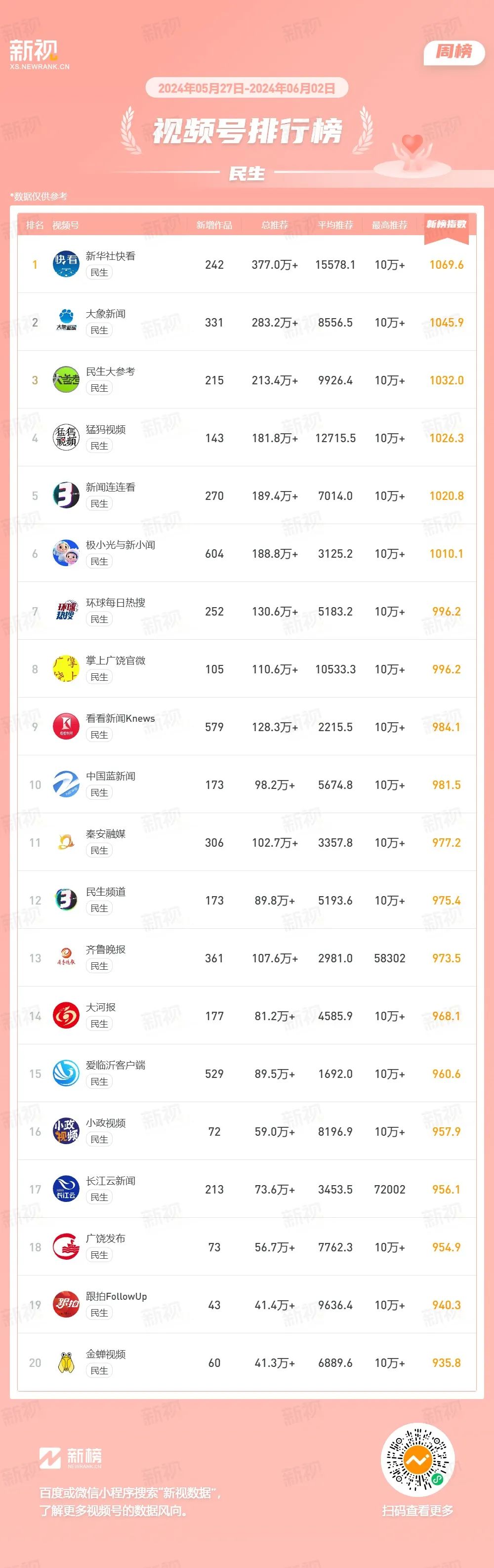Screen dimensions: 494x1568
Task: Click the 长江云新闻 account logo
Action: point(66,1190)
